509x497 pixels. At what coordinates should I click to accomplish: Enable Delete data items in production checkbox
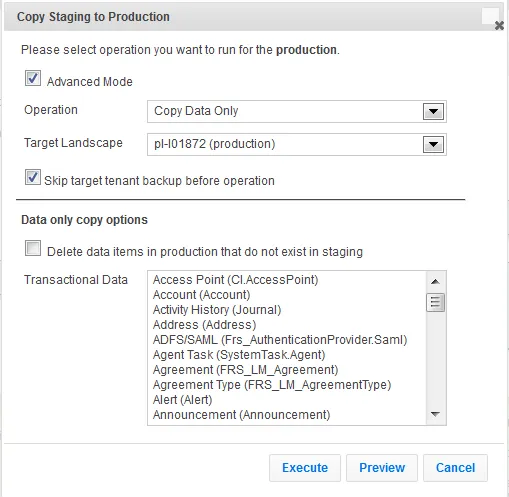click(33, 248)
